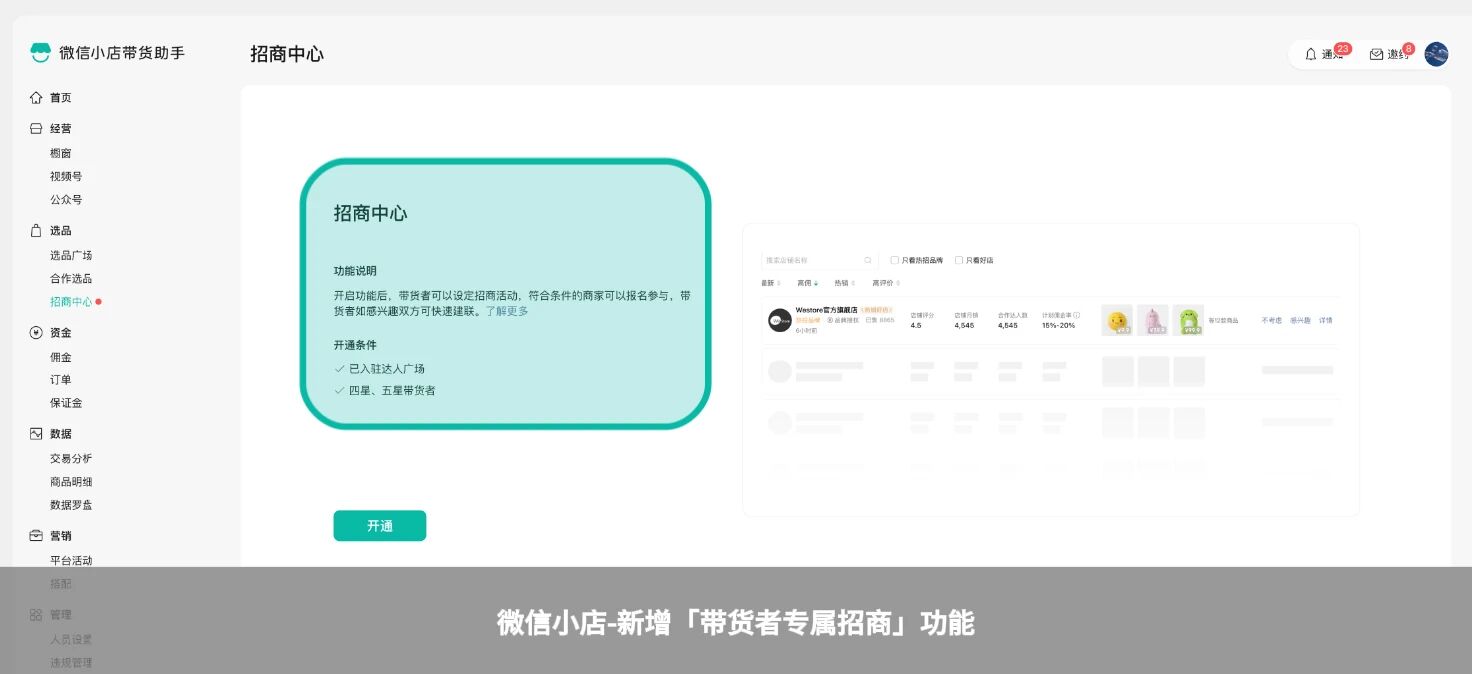Go to 首页 in the sidebar
The height and width of the screenshot is (674, 1472).
pos(61,98)
